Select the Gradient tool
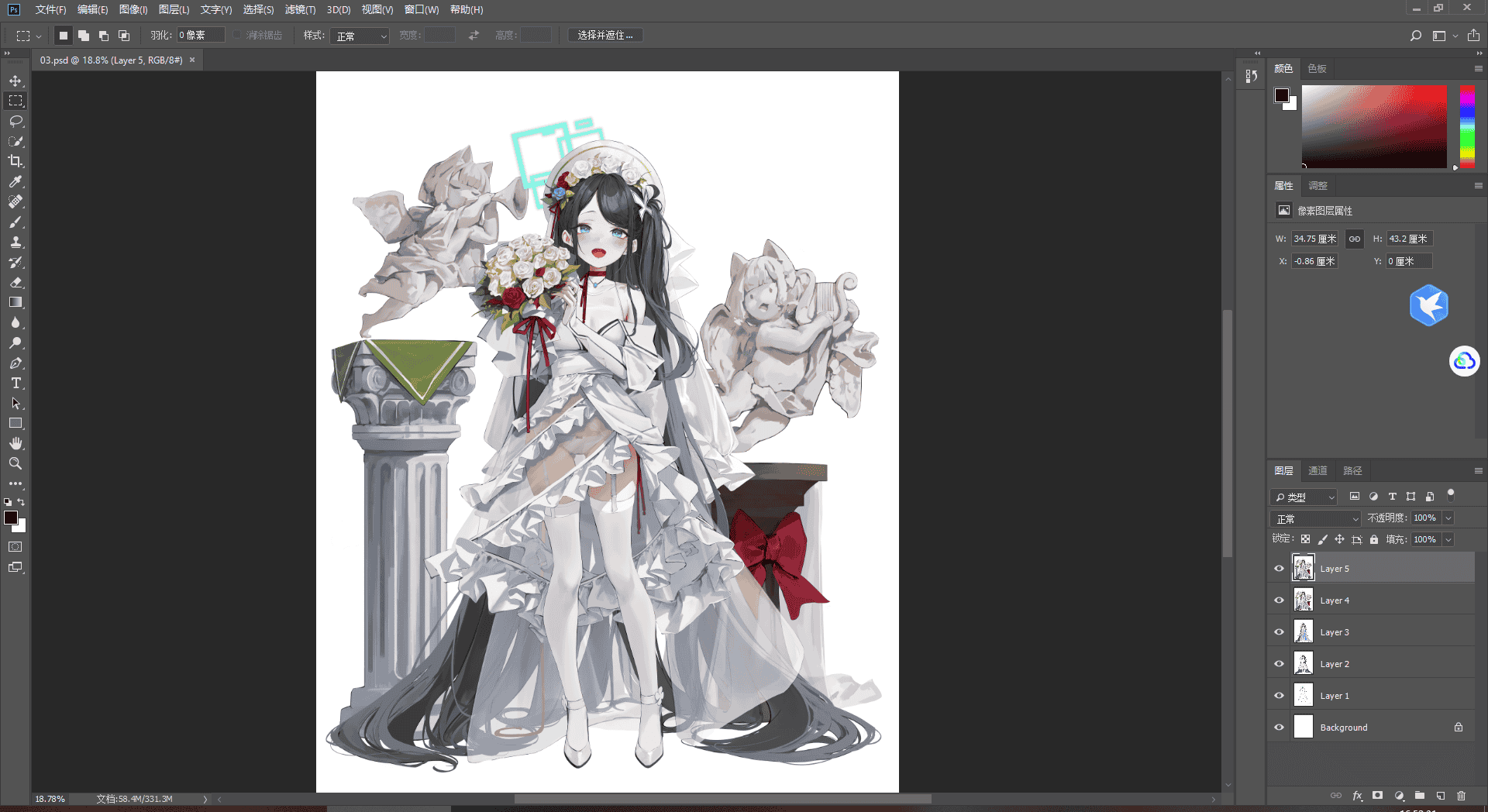The image size is (1488, 812). pos(15,302)
